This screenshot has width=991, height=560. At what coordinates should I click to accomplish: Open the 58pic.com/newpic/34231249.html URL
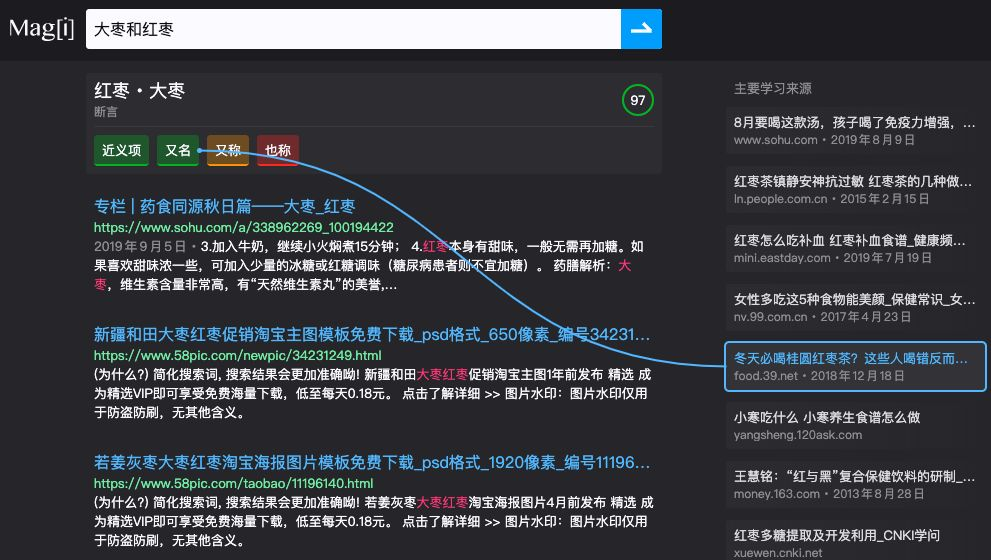tap(238, 355)
